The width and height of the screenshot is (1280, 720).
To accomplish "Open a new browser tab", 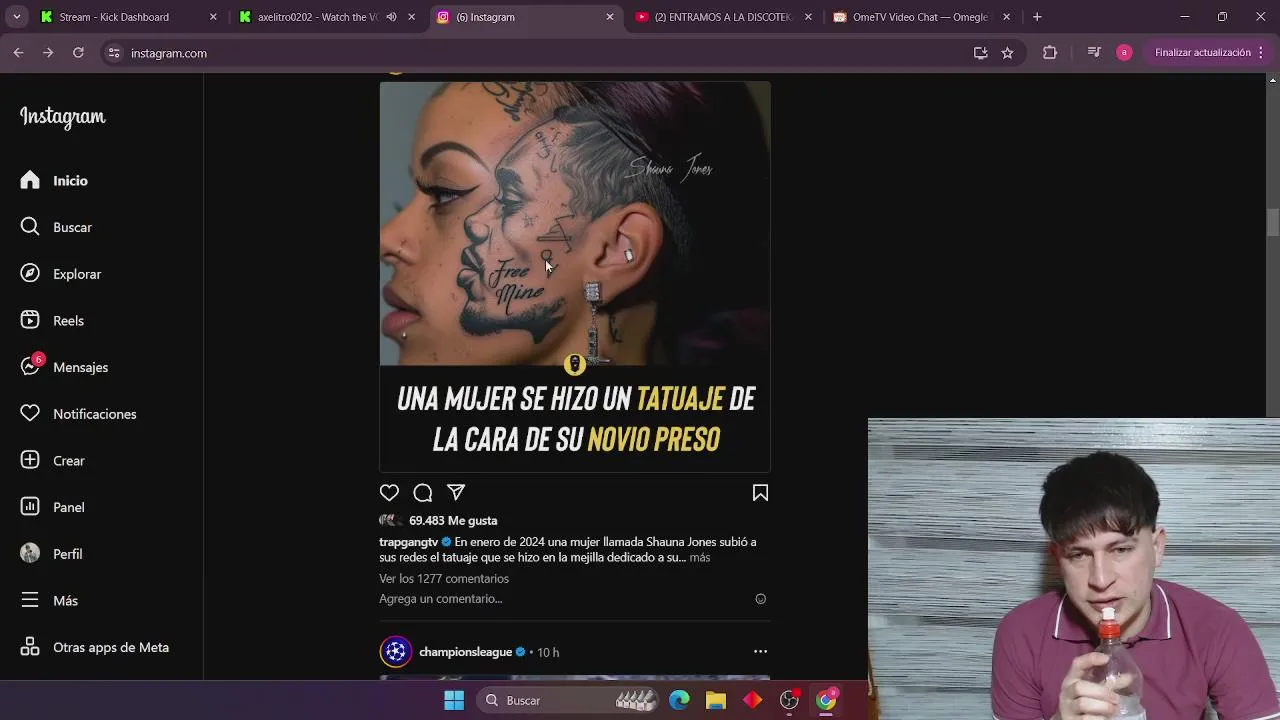I will [x=1037, y=17].
